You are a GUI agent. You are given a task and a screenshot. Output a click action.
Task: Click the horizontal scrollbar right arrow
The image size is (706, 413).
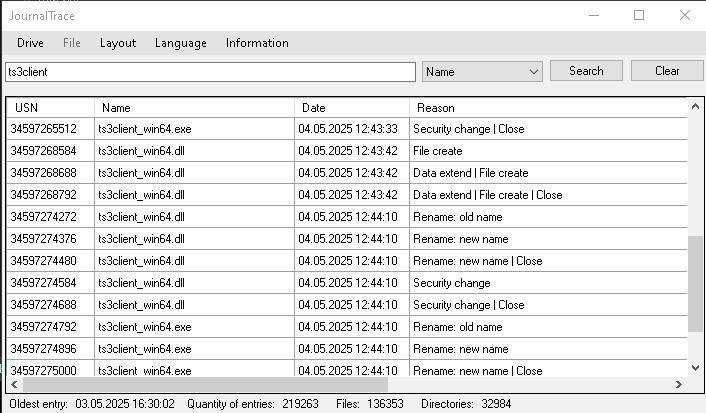pos(679,384)
